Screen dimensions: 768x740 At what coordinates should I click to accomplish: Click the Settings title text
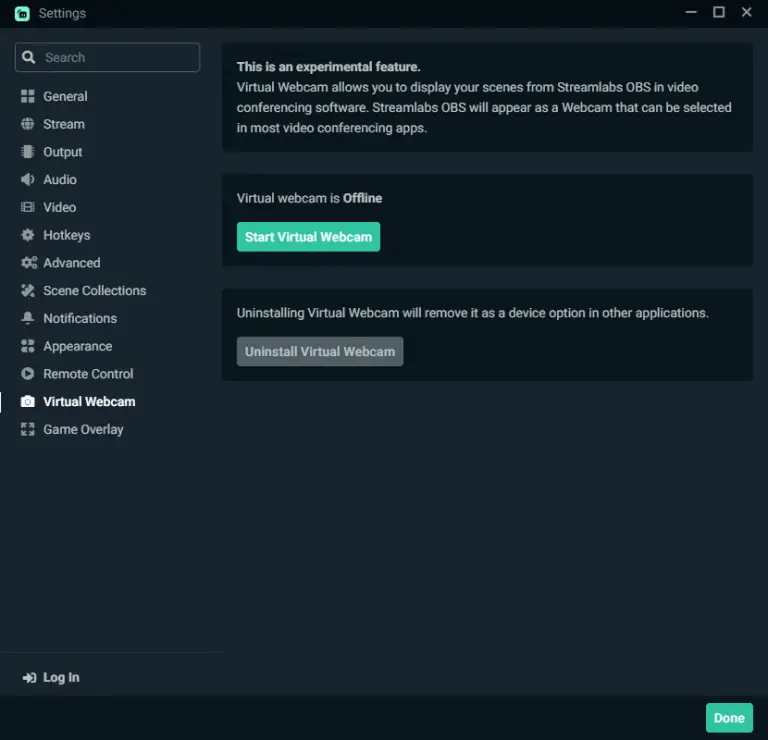[62, 14]
